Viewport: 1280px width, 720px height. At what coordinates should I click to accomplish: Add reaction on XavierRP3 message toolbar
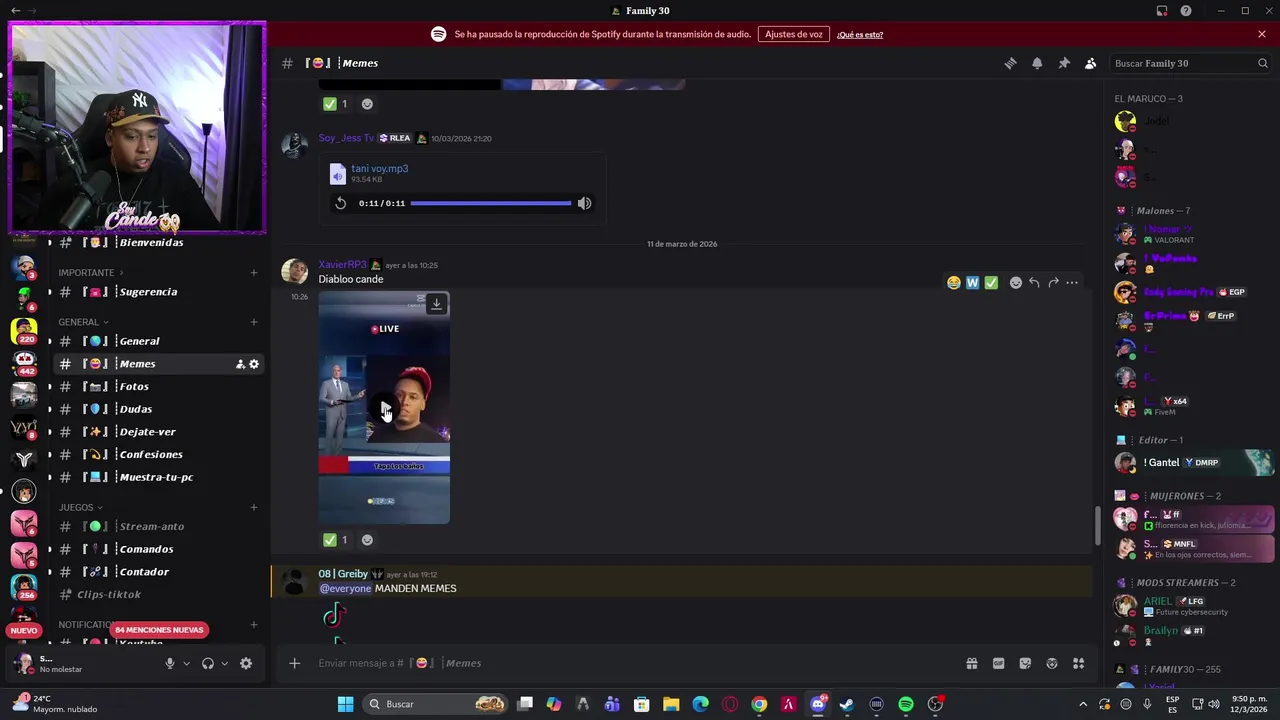pyautogui.click(x=1016, y=283)
